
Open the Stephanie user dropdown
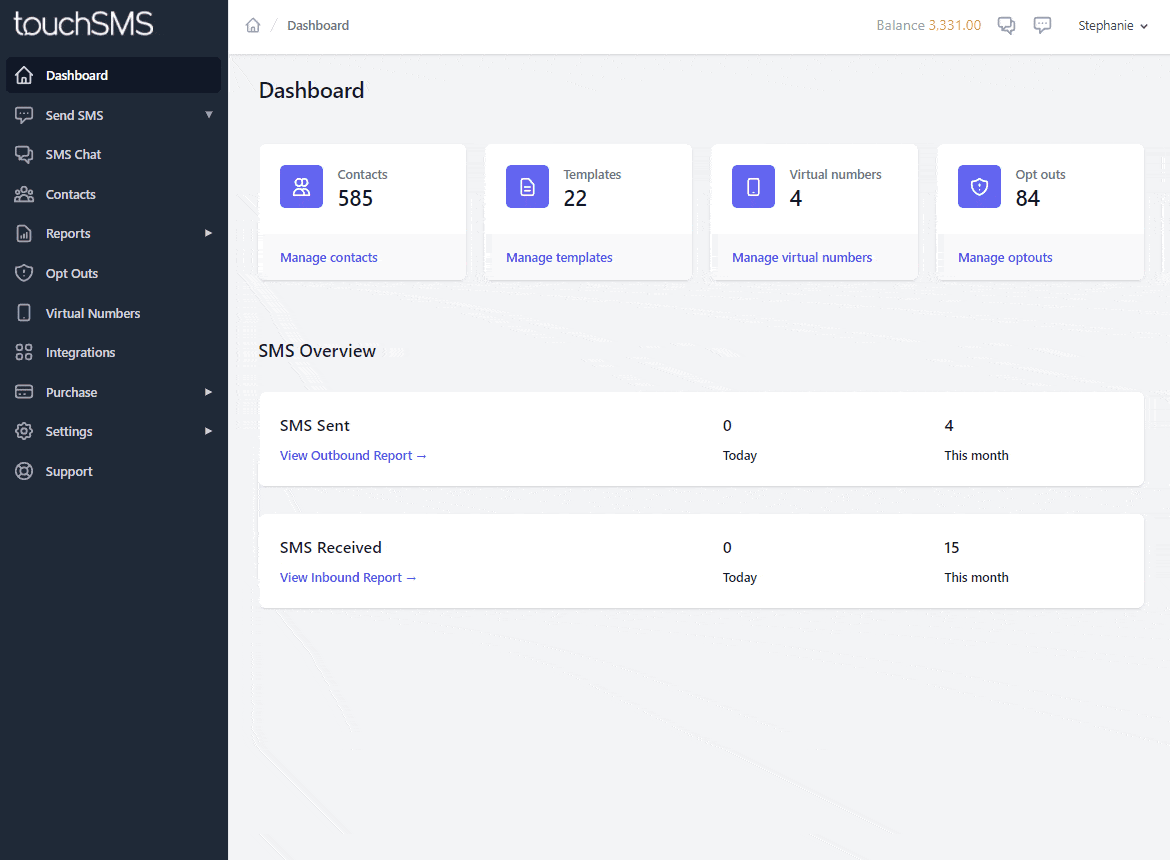1112,26
